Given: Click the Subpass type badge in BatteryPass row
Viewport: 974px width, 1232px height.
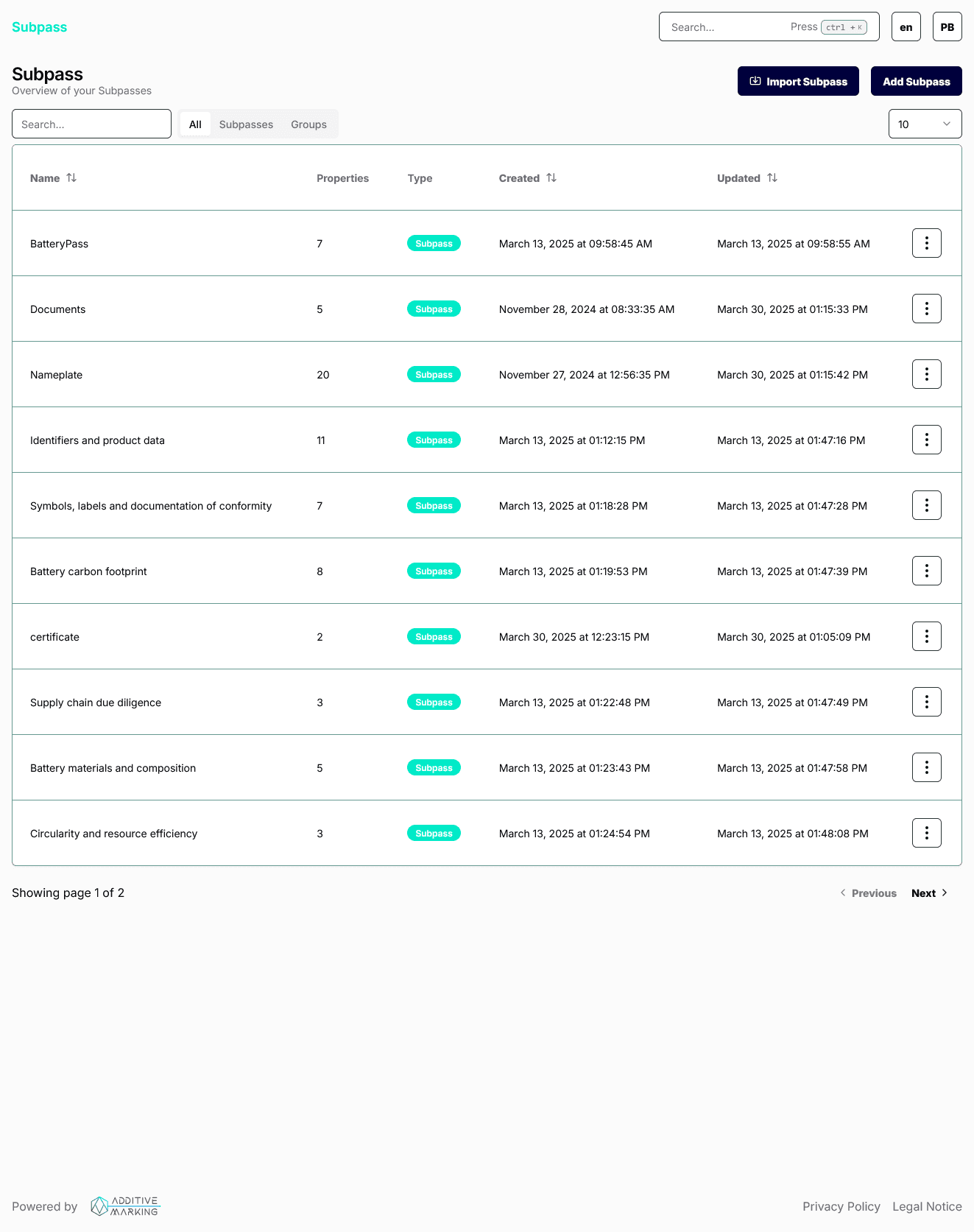Looking at the screenshot, I should pyautogui.click(x=434, y=243).
